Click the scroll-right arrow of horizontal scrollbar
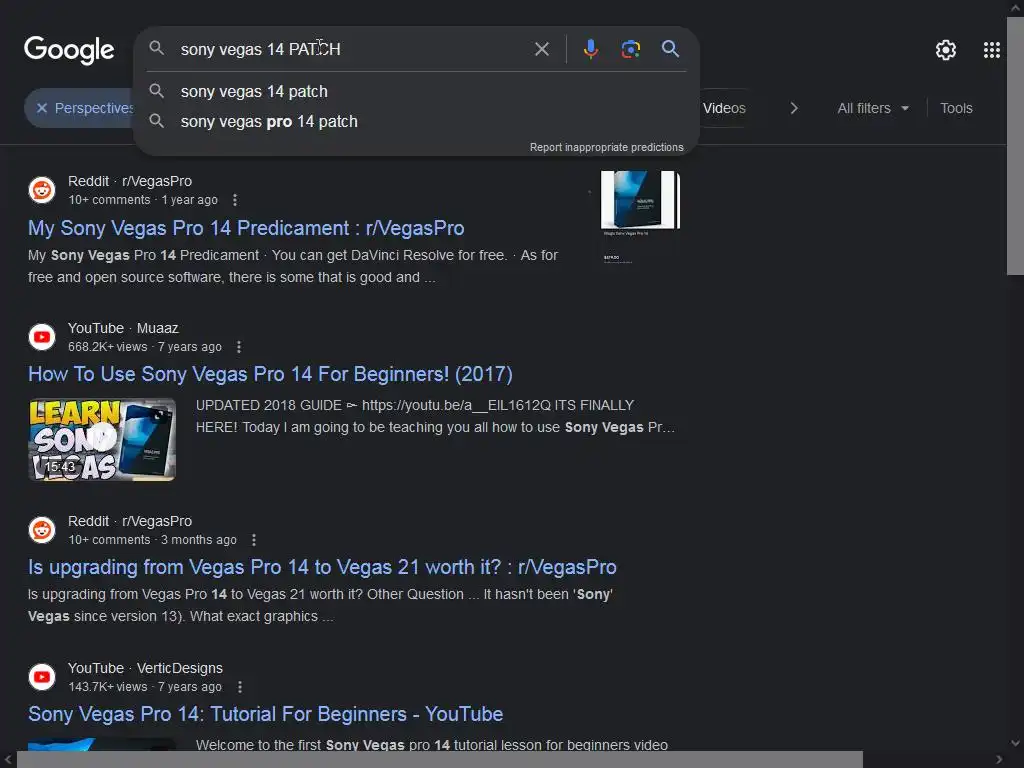 999,760
